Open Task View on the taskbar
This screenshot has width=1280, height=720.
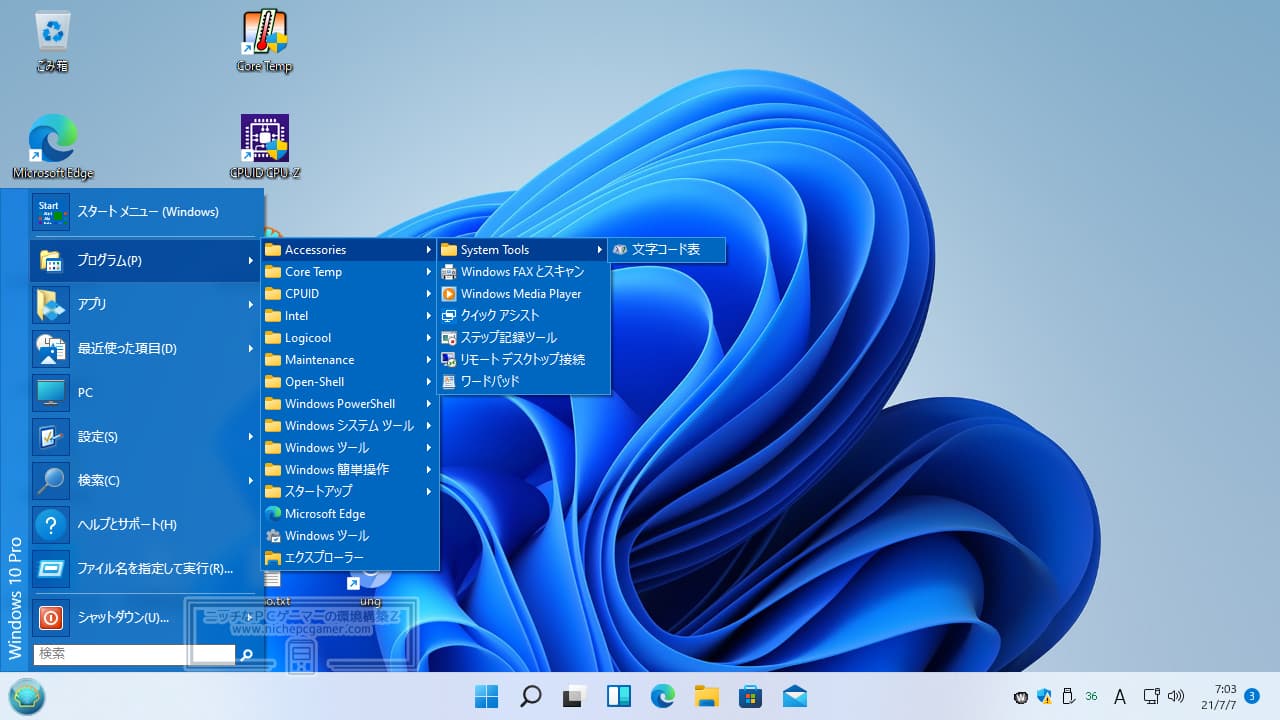click(x=574, y=697)
